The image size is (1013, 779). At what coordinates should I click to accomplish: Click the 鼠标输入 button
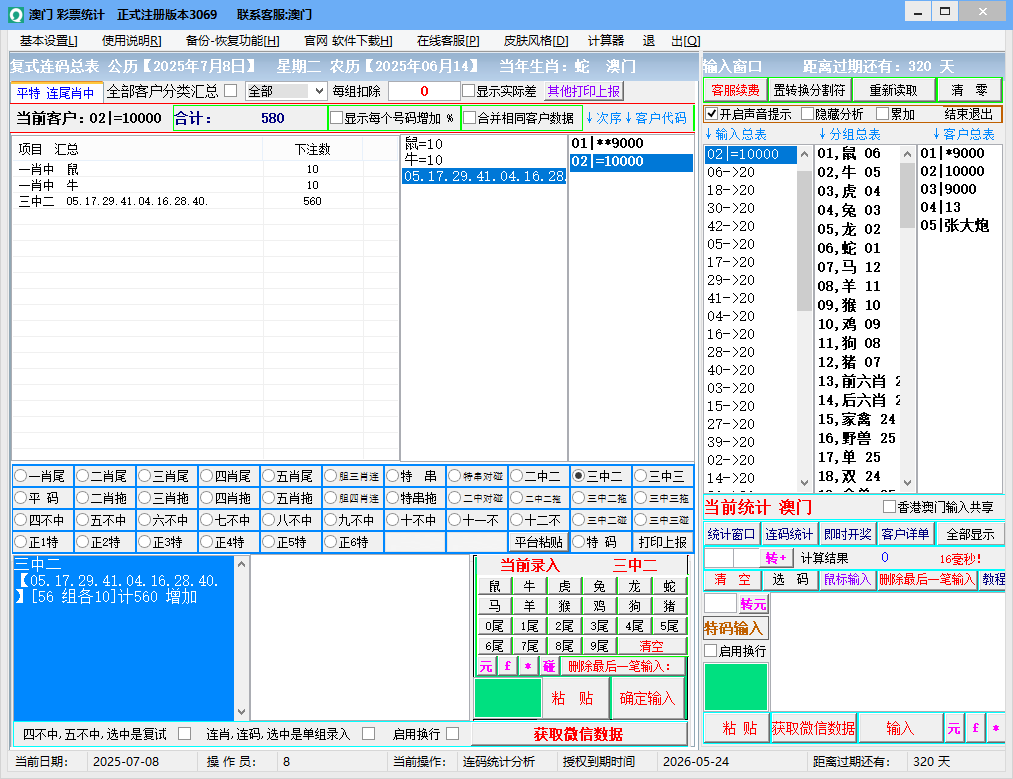tap(847, 579)
